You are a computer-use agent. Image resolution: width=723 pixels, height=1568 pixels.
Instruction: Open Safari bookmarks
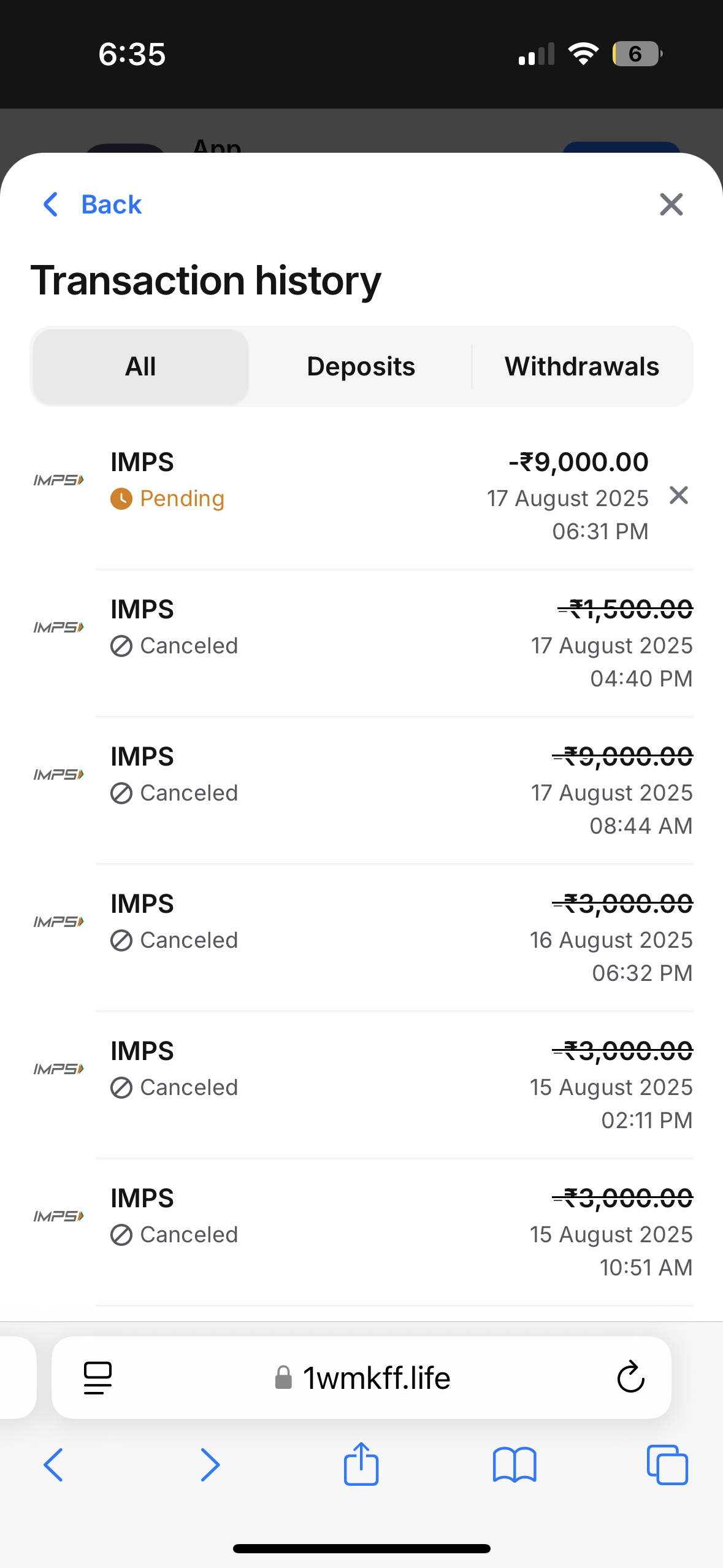point(515,1464)
